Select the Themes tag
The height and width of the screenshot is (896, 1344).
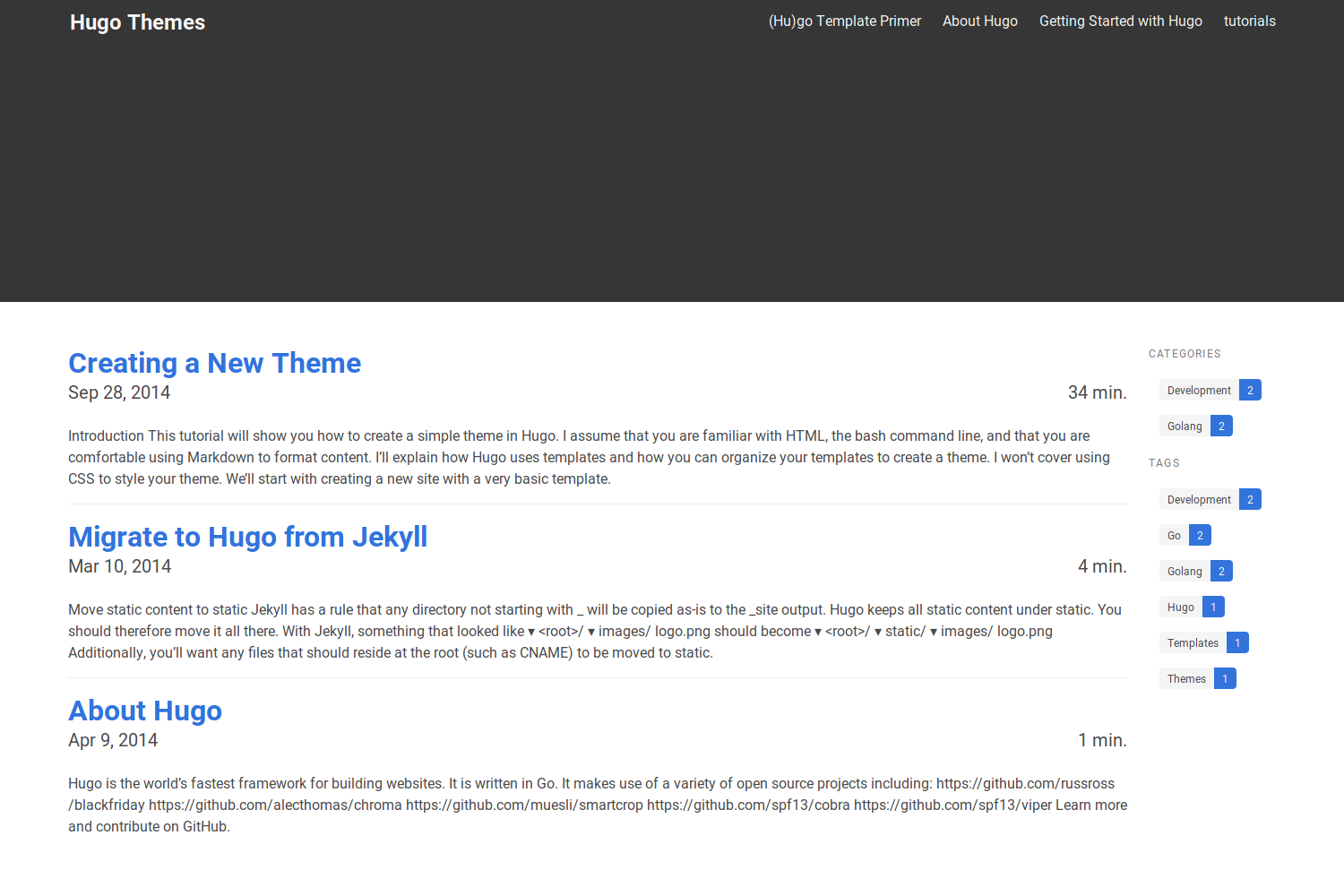[x=1186, y=678]
